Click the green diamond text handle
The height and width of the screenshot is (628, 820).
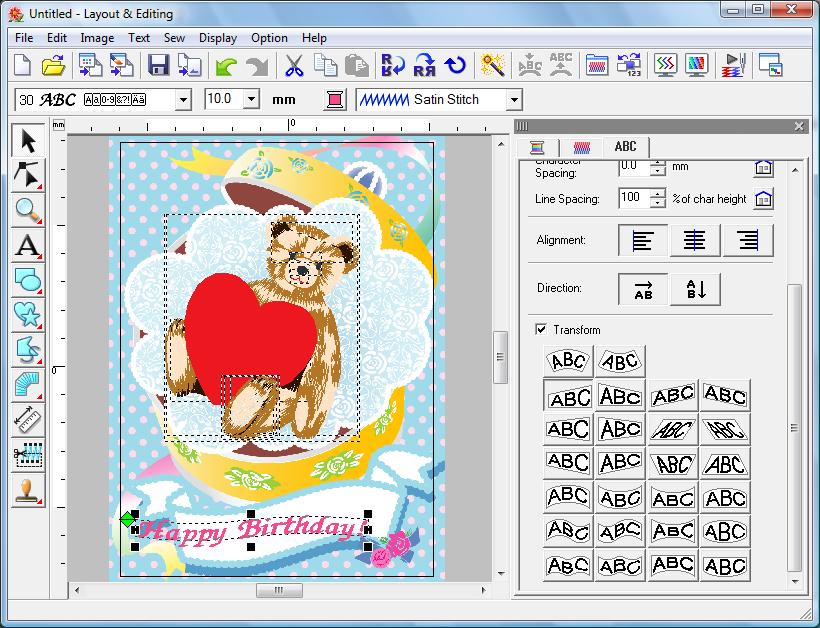click(127, 519)
